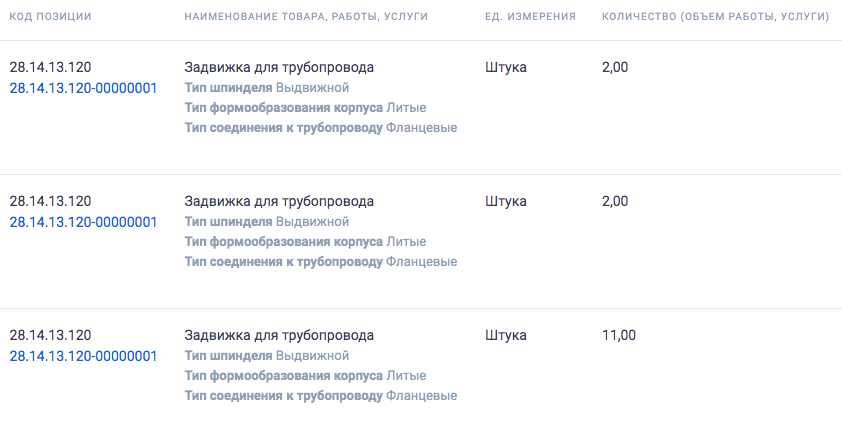
Task: Select the 11,00 quantity value
Action: 619,336
